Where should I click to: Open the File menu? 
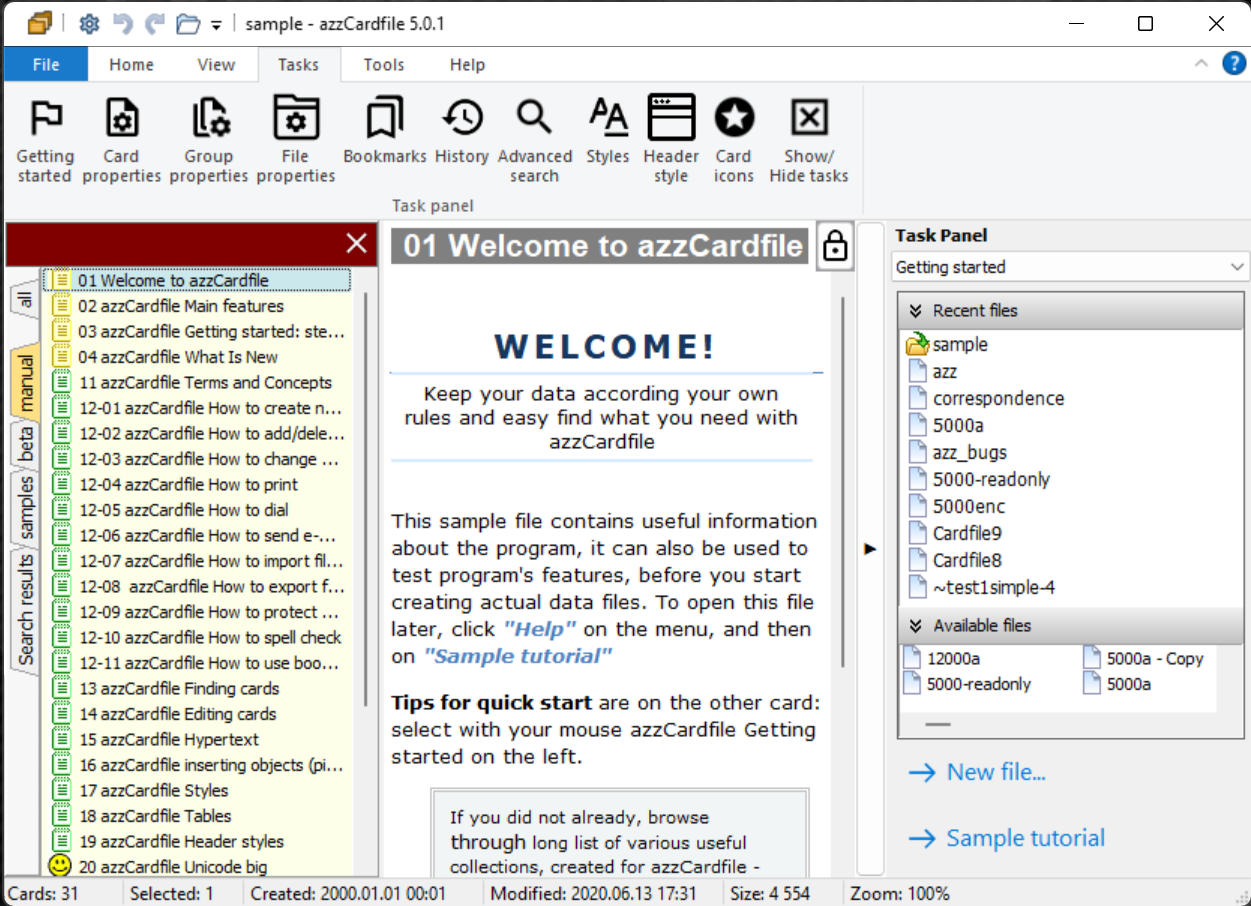click(46, 65)
